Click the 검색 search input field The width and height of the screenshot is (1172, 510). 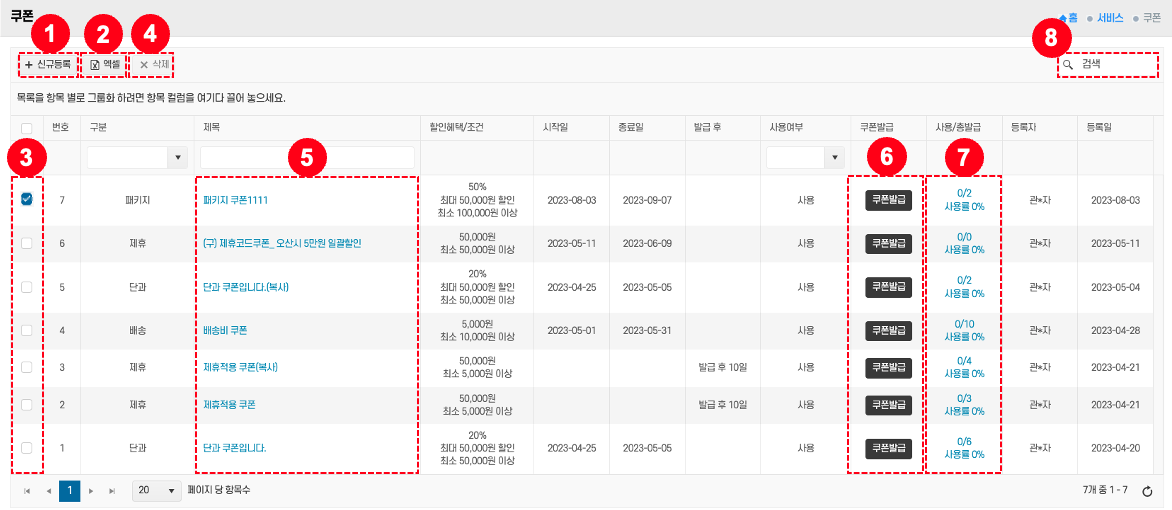(x=1115, y=65)
